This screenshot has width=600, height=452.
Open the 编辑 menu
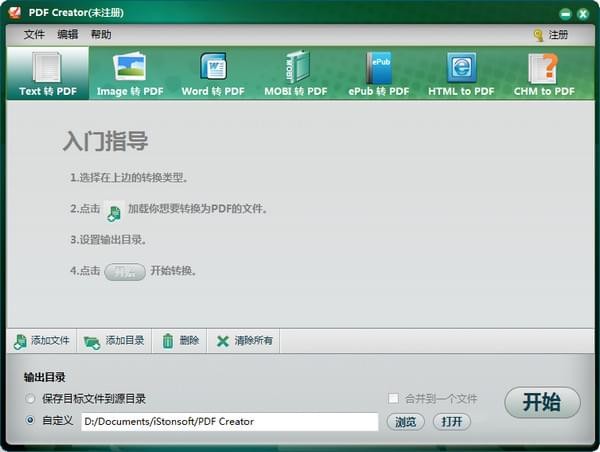[x=68, y=34]
